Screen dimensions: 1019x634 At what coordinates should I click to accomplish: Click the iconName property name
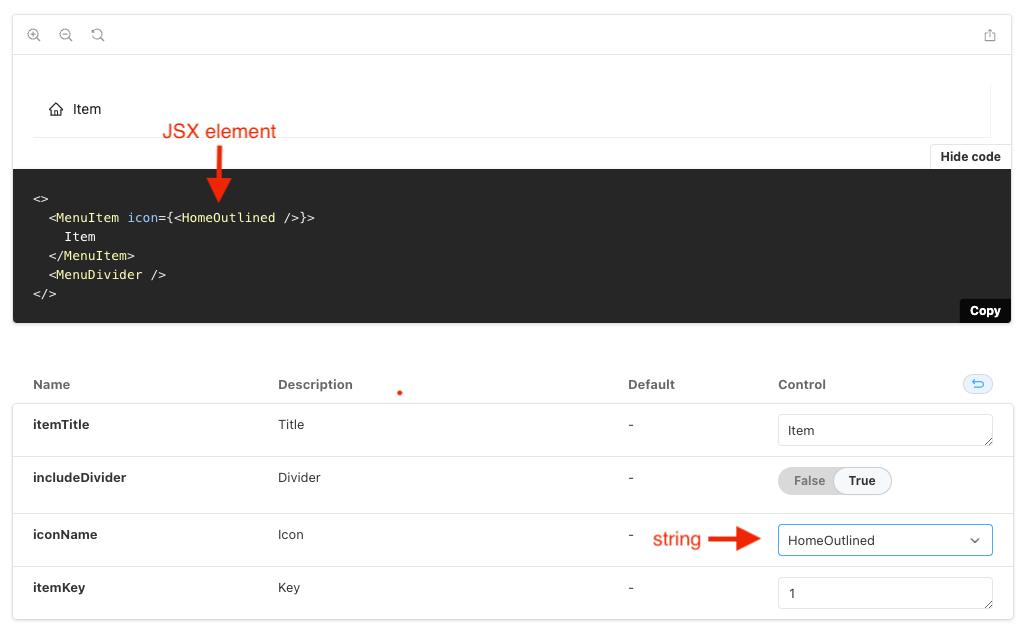click(x=65, y=535)
